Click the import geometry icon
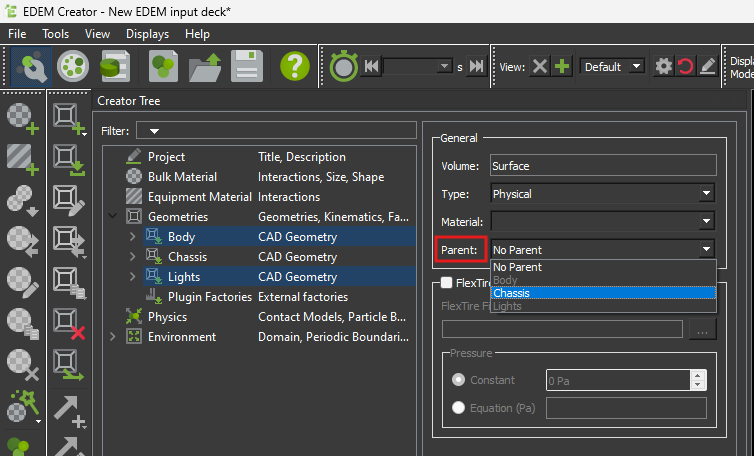 click(x=69, y=159)
